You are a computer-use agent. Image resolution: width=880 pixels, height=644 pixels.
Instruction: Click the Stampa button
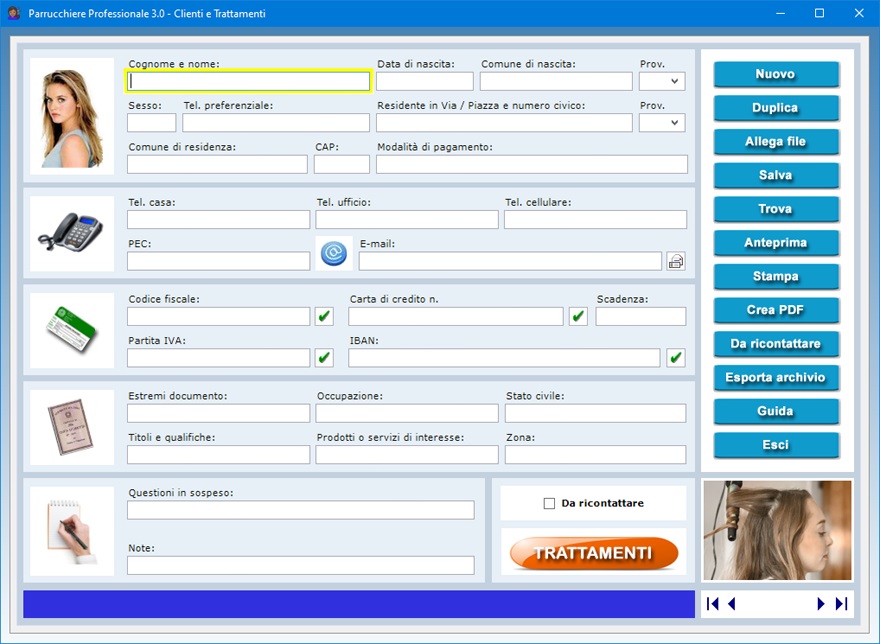[x=776, y=276]
